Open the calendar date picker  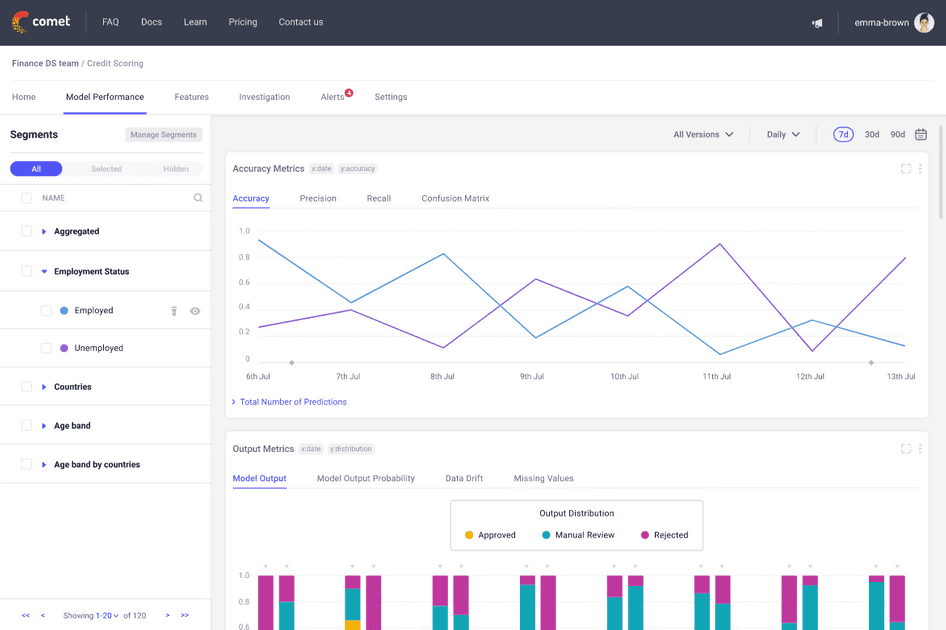tap(921, 133)
